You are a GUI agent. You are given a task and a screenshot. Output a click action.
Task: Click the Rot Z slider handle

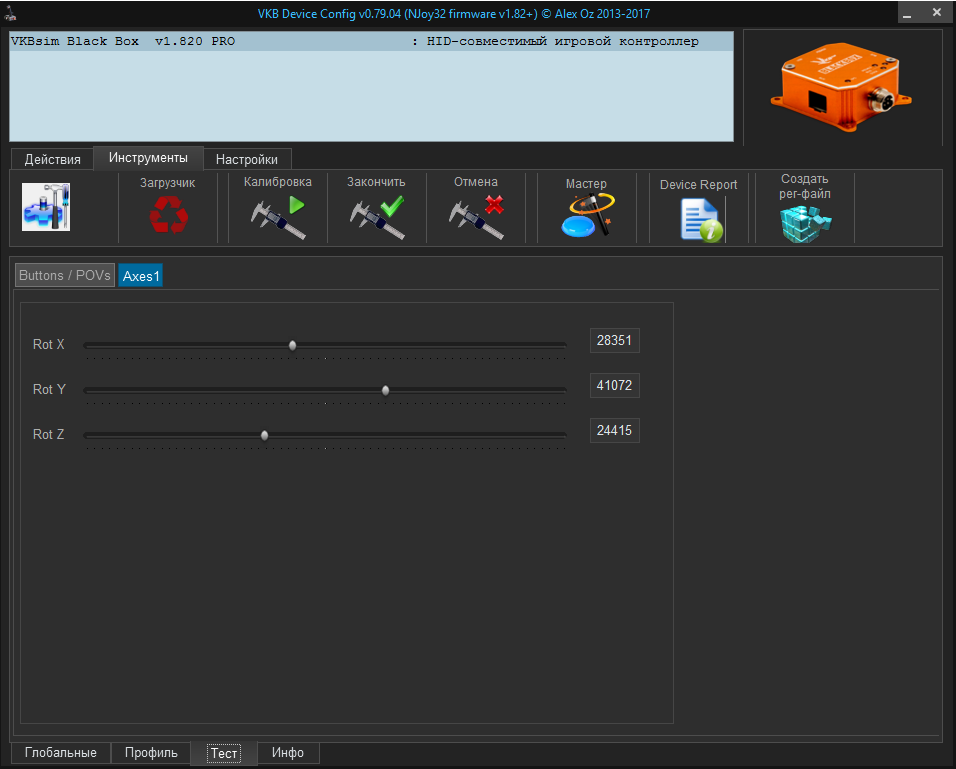click(x=265, y=435)
